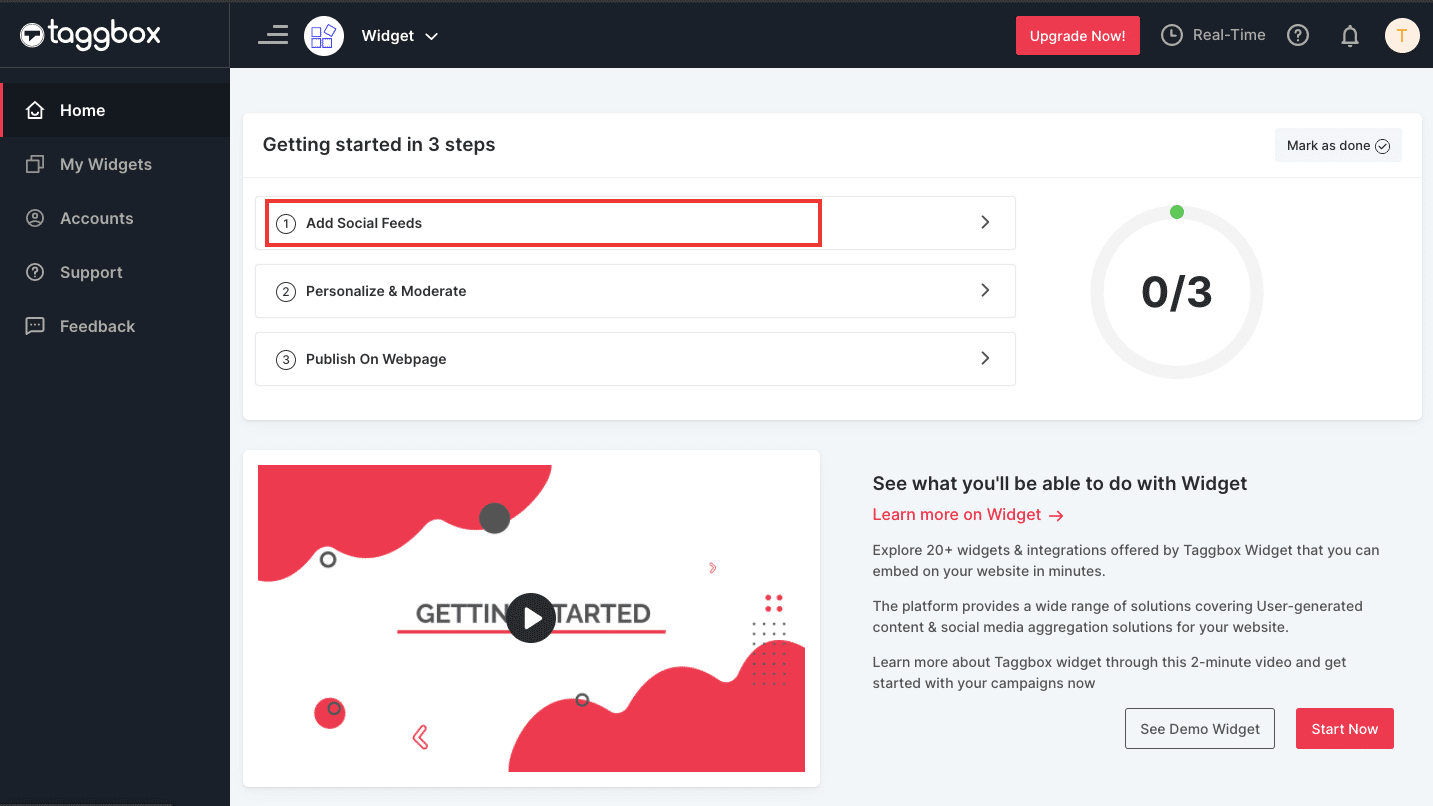Expand Publish On Webpage step
The height and width of the screenshot is (806, 1433).
635,359
